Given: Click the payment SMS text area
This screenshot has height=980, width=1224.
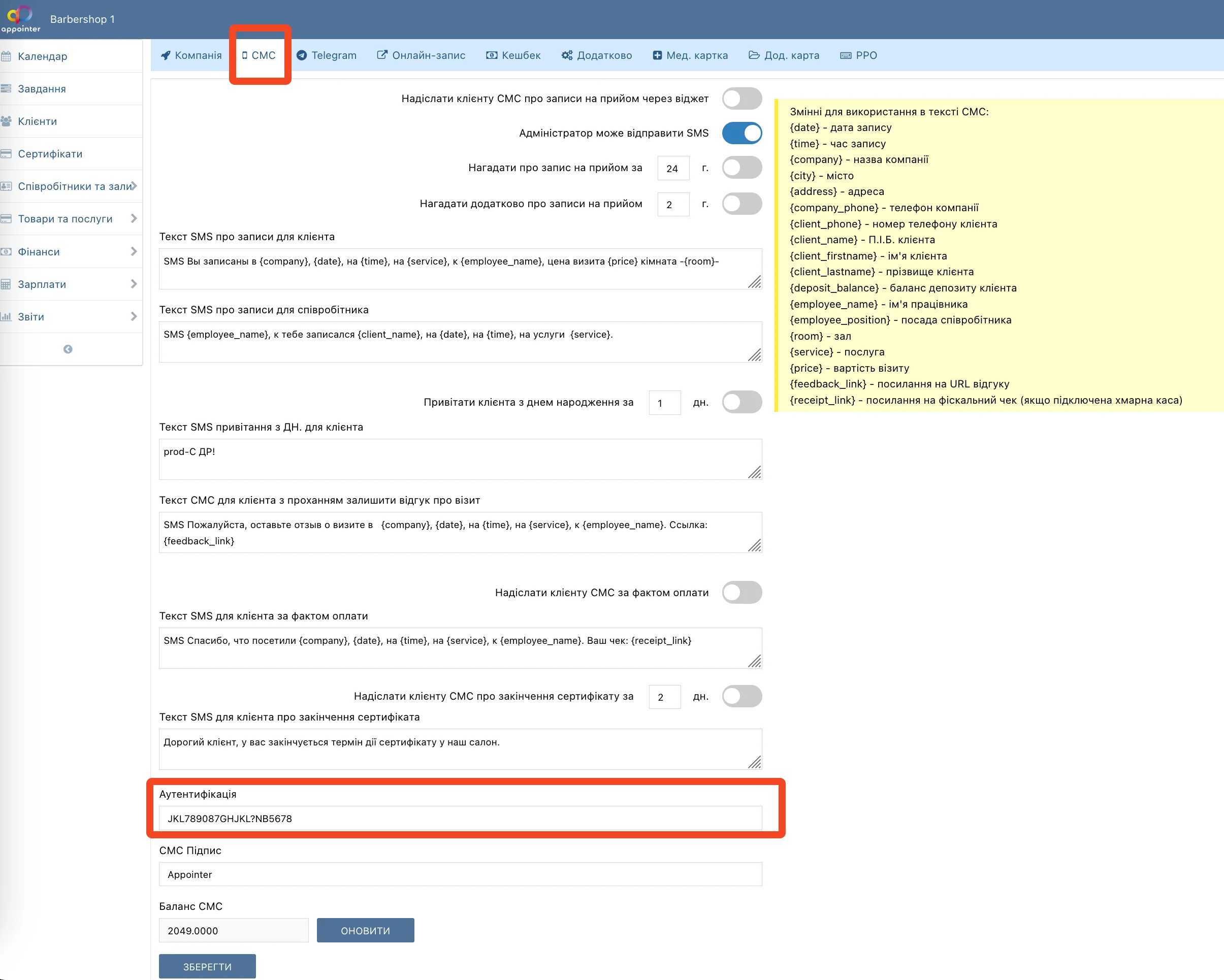Looking at the screenshot, I should (x=461, y=648).
